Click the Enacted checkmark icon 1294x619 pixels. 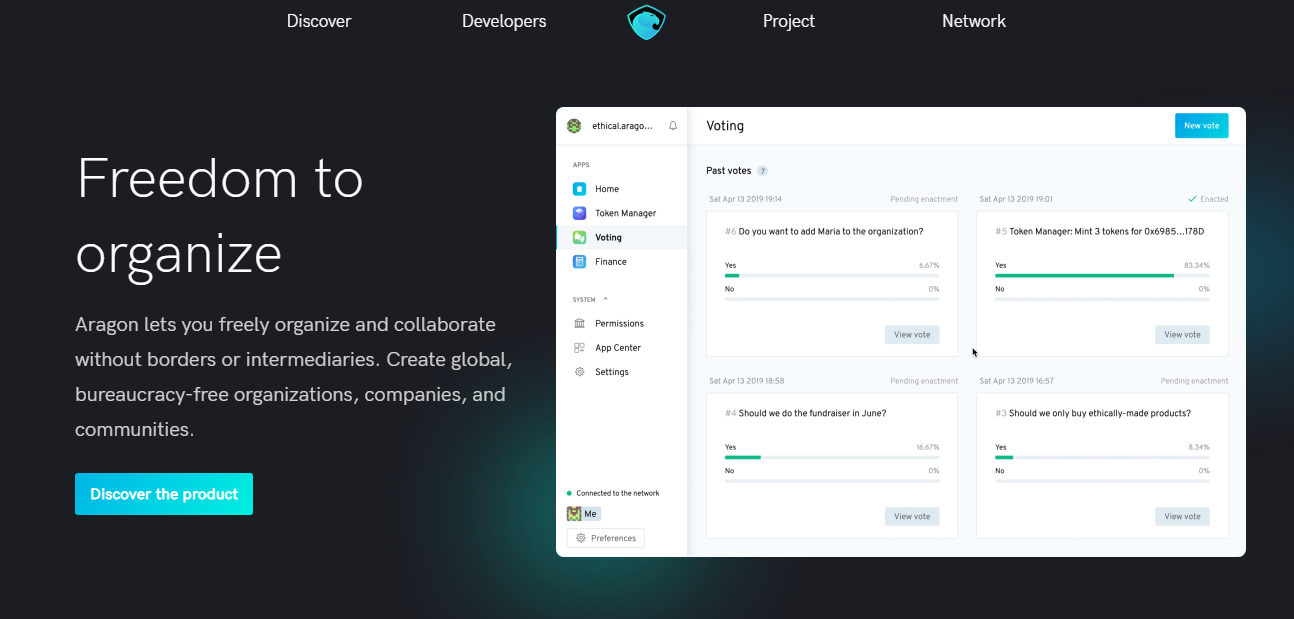[1192, 199]
